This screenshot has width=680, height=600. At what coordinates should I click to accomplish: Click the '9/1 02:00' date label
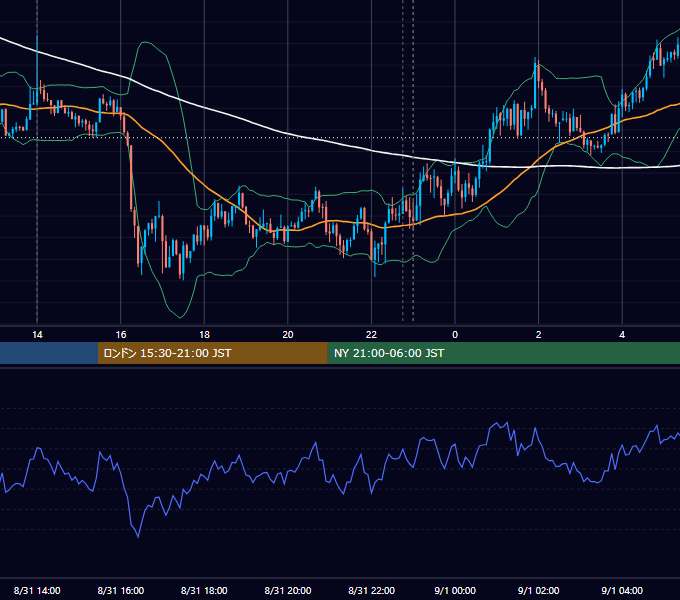point(539,590)
